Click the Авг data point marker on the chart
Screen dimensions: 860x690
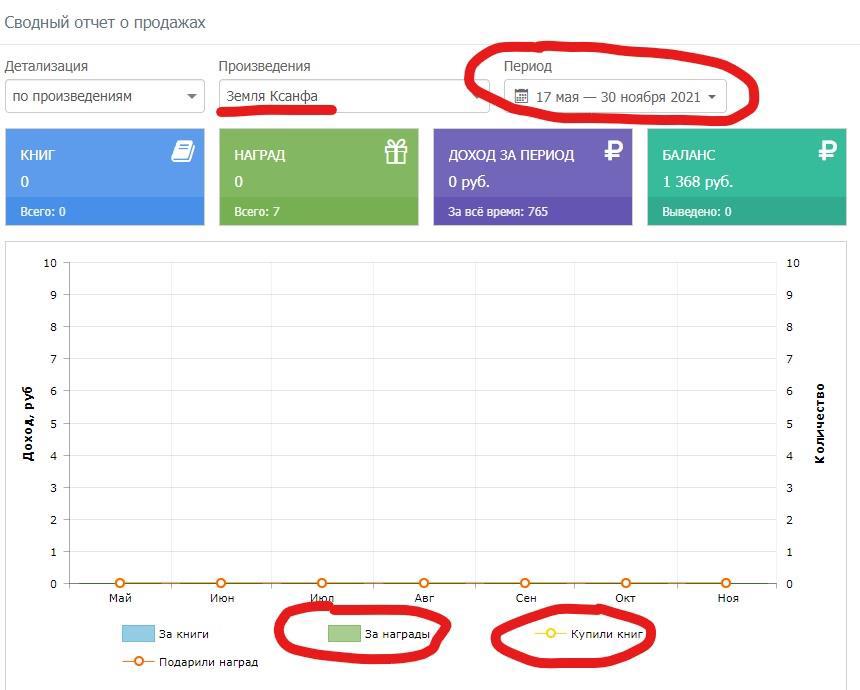[x=424, y=583]
